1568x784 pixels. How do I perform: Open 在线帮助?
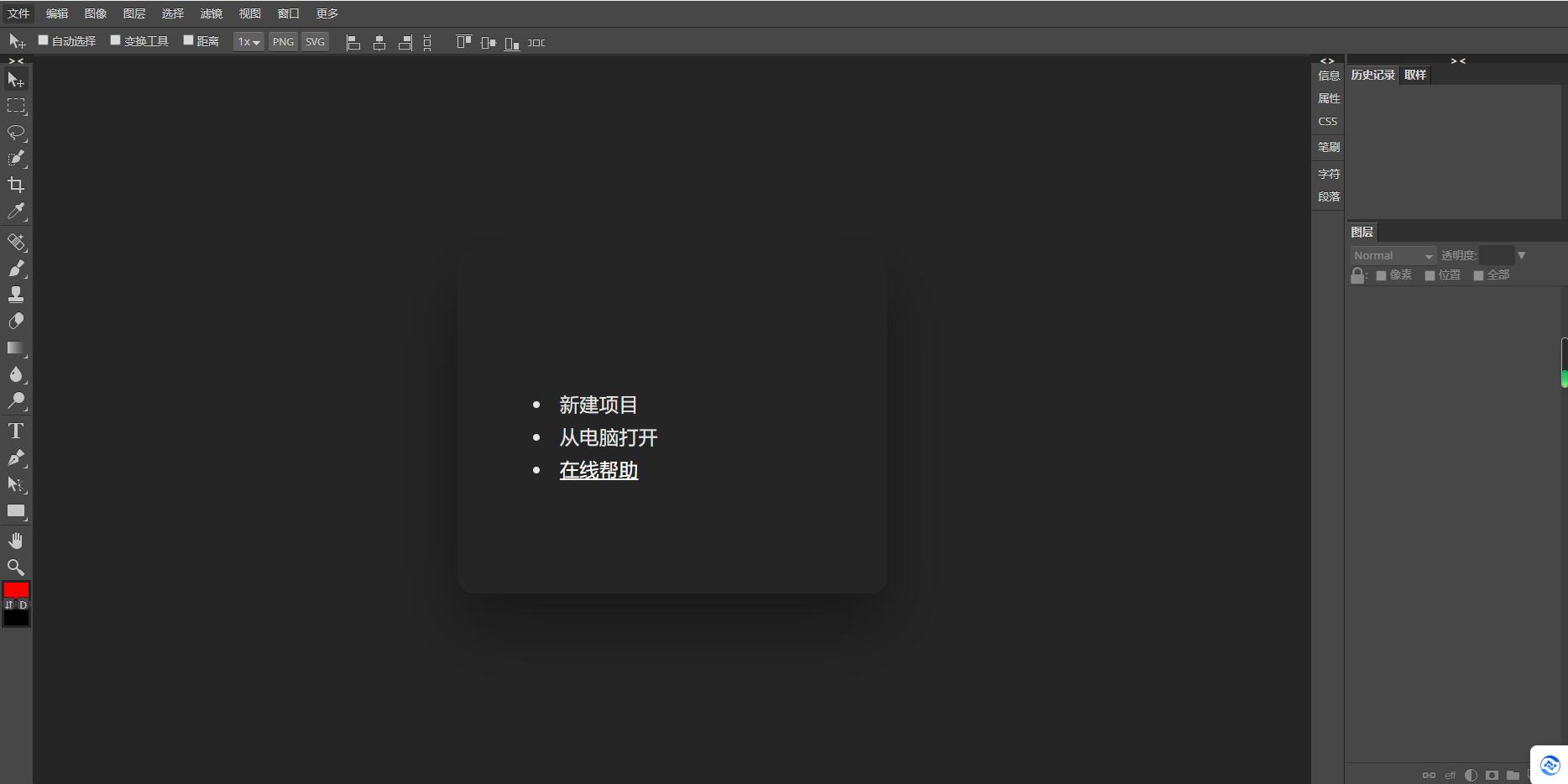(x=598, y=471)
